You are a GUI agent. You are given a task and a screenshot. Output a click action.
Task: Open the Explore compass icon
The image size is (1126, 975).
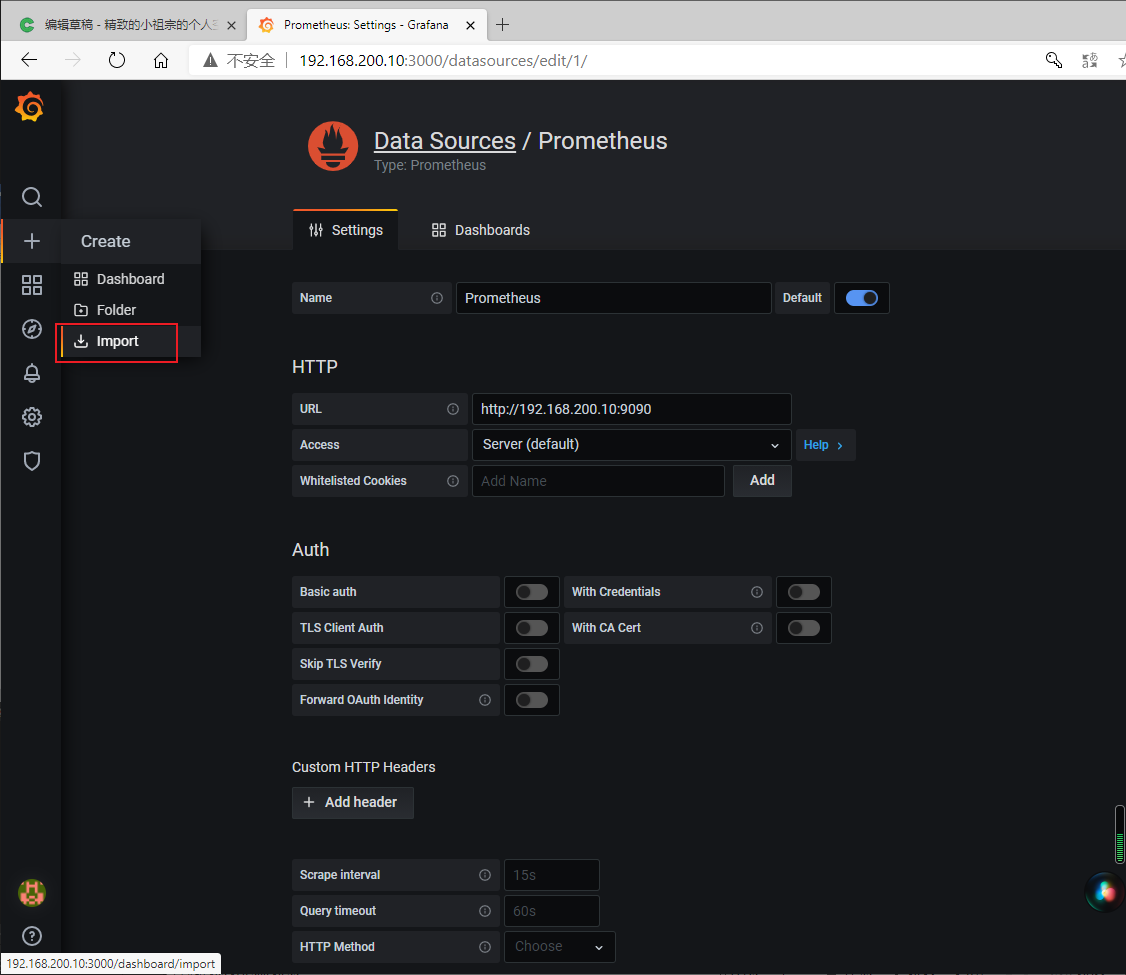pos(32,329)
